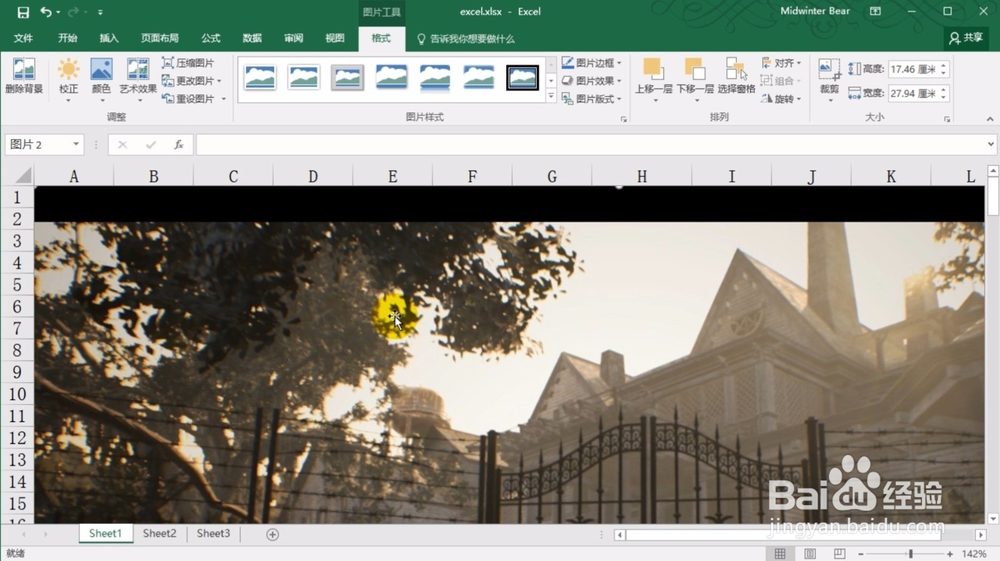Expand the Name Box dropdown arrow
1000x561 pixels.
click(x=76, y=144)
